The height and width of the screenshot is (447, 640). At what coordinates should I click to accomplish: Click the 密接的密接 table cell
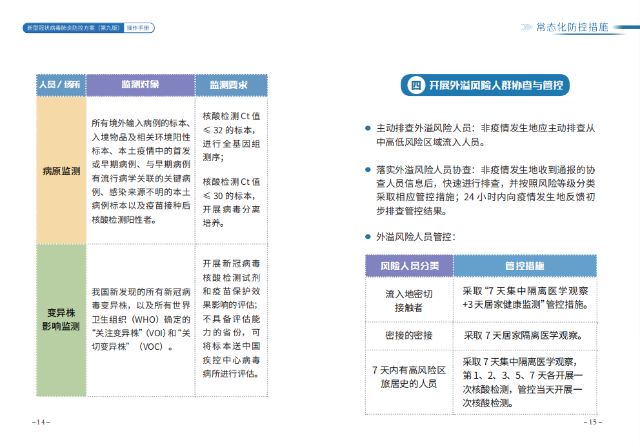(407, 336)
